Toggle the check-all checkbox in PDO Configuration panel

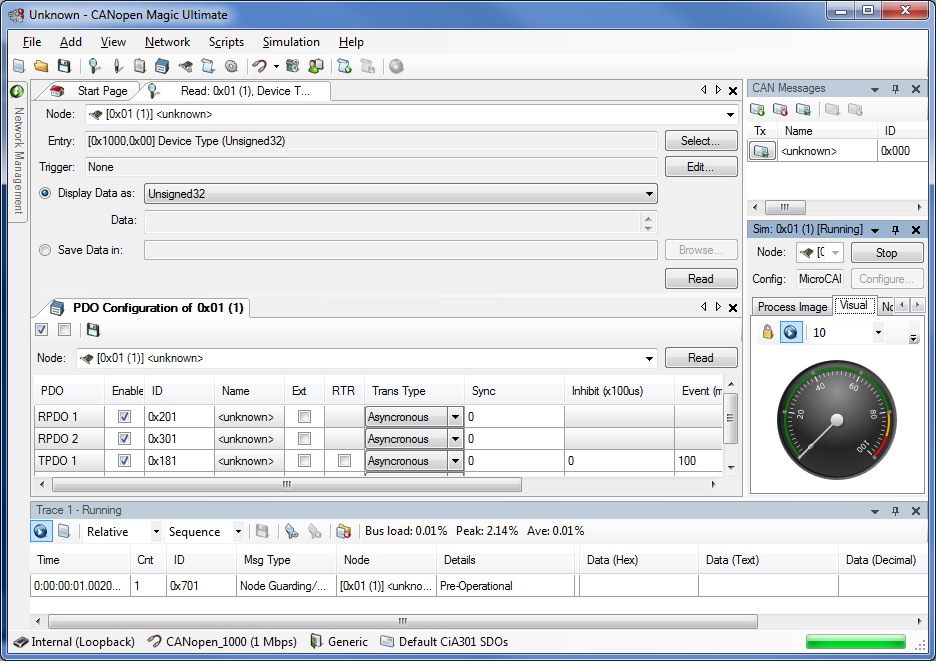(x=41, y=328)
